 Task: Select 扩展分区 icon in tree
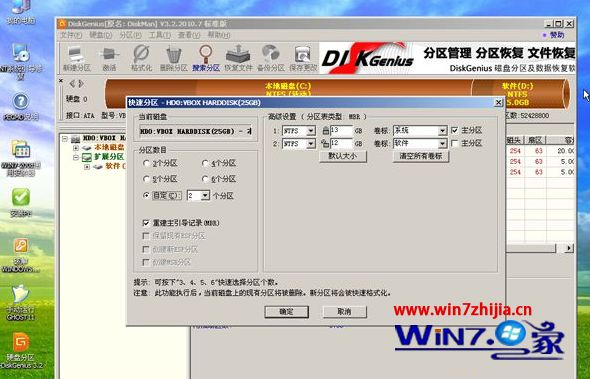pos(87,157)
